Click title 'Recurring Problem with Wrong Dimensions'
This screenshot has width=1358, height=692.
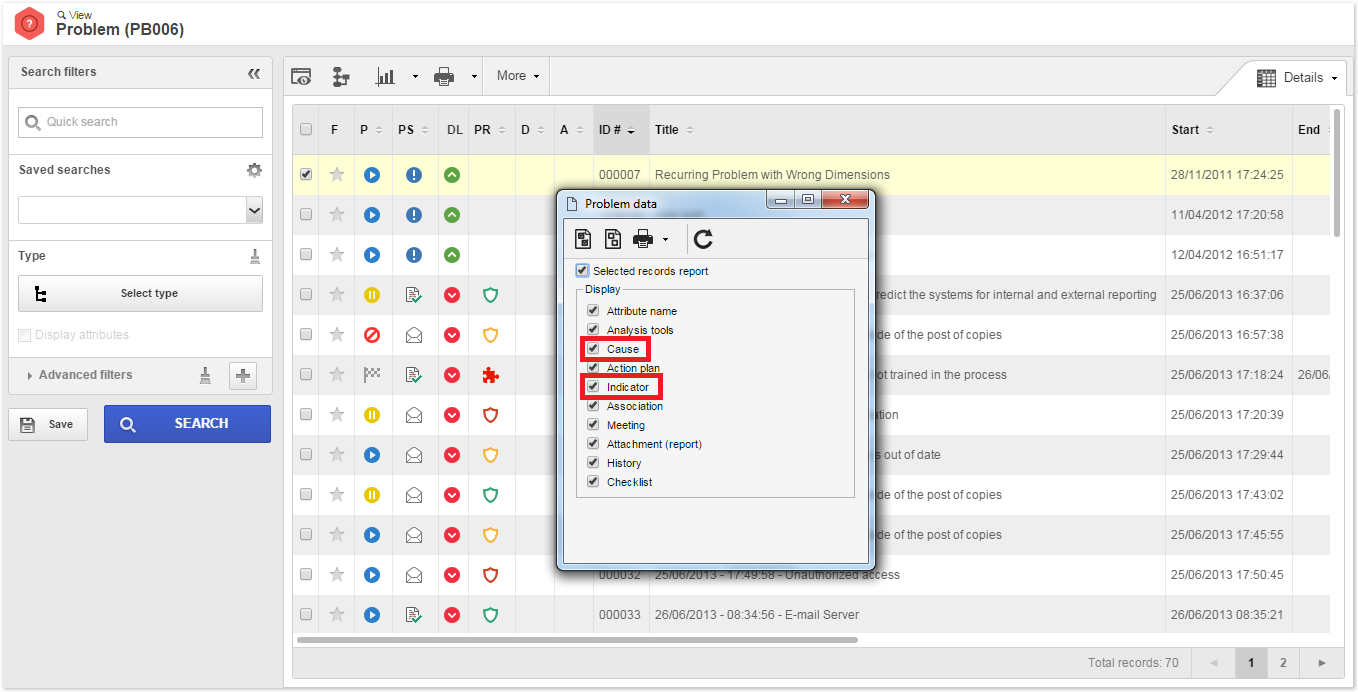772,175
